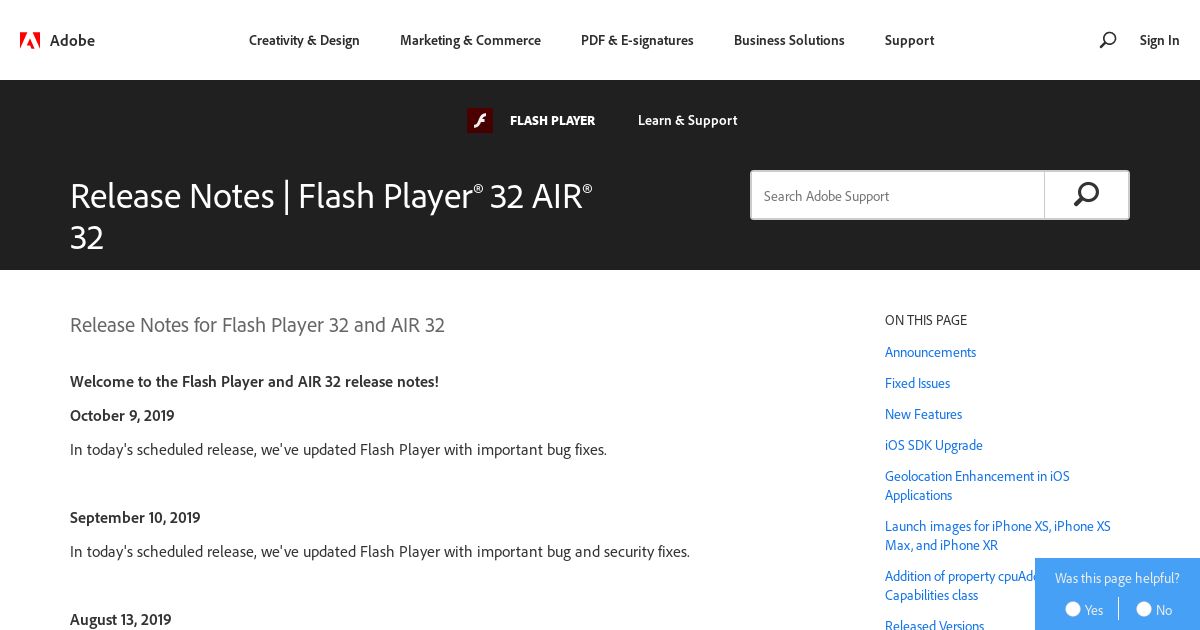Click 'Was this page helpful?' text
Viewport: 1200px width, 630px height.
[1117, 578]
